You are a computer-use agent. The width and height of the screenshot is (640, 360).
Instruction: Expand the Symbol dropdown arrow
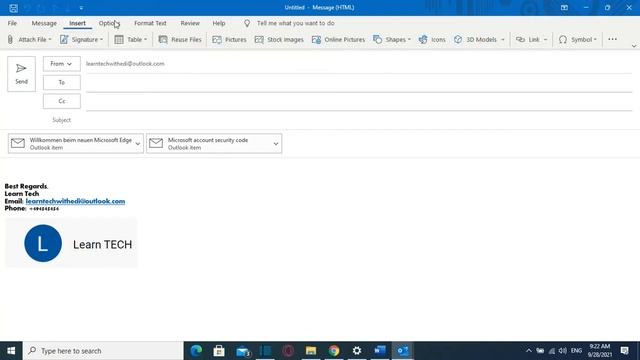(595, 40)
